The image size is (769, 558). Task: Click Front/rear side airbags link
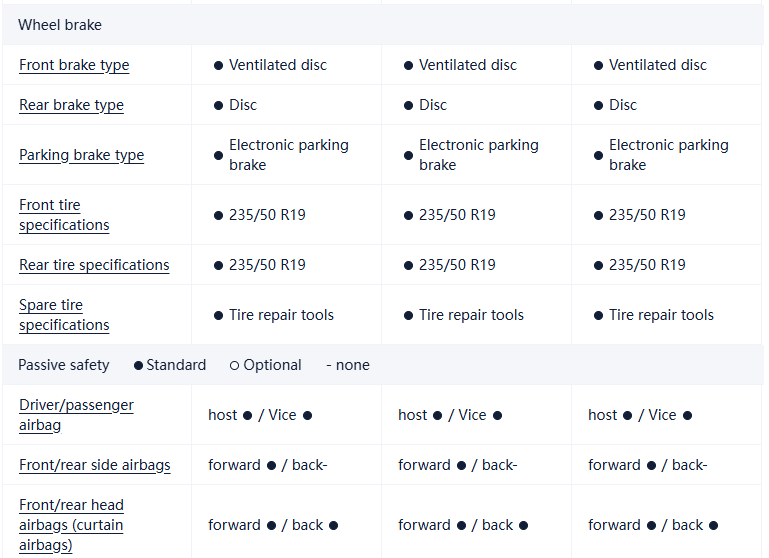tap(94, 465)
